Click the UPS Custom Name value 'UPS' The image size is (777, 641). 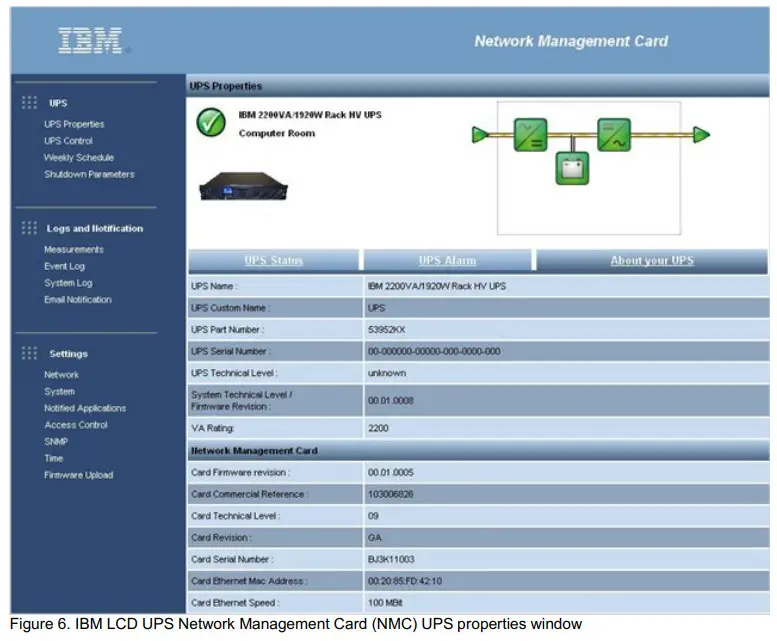(376, 308)
